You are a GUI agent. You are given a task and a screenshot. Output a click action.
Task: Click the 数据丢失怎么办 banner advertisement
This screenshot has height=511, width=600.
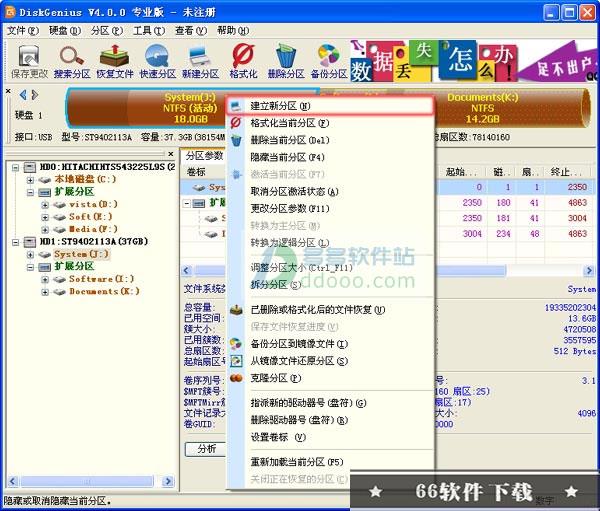(473, 61)
